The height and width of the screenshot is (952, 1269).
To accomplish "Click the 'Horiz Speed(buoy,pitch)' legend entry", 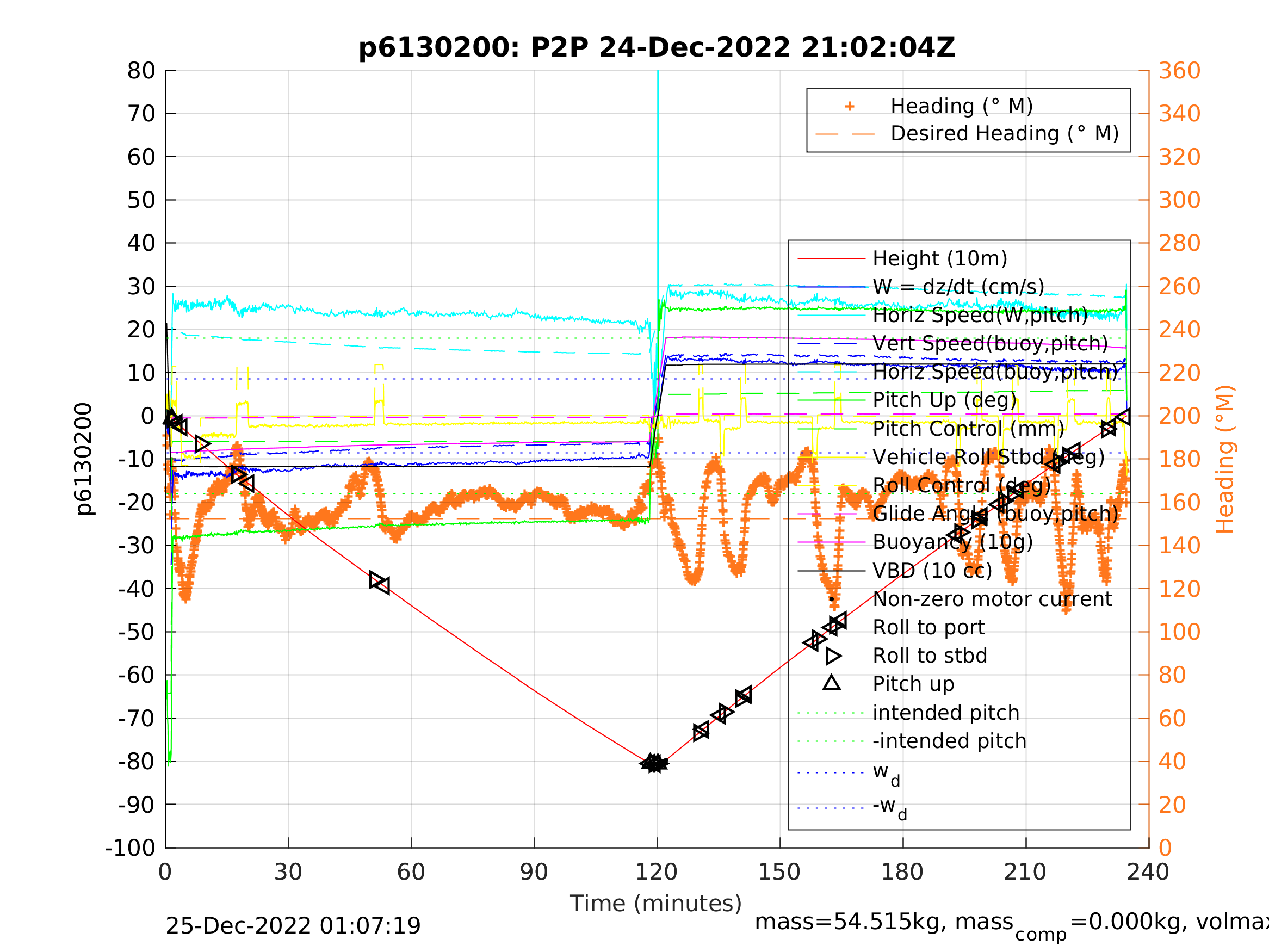I will (x=995, y=372).
